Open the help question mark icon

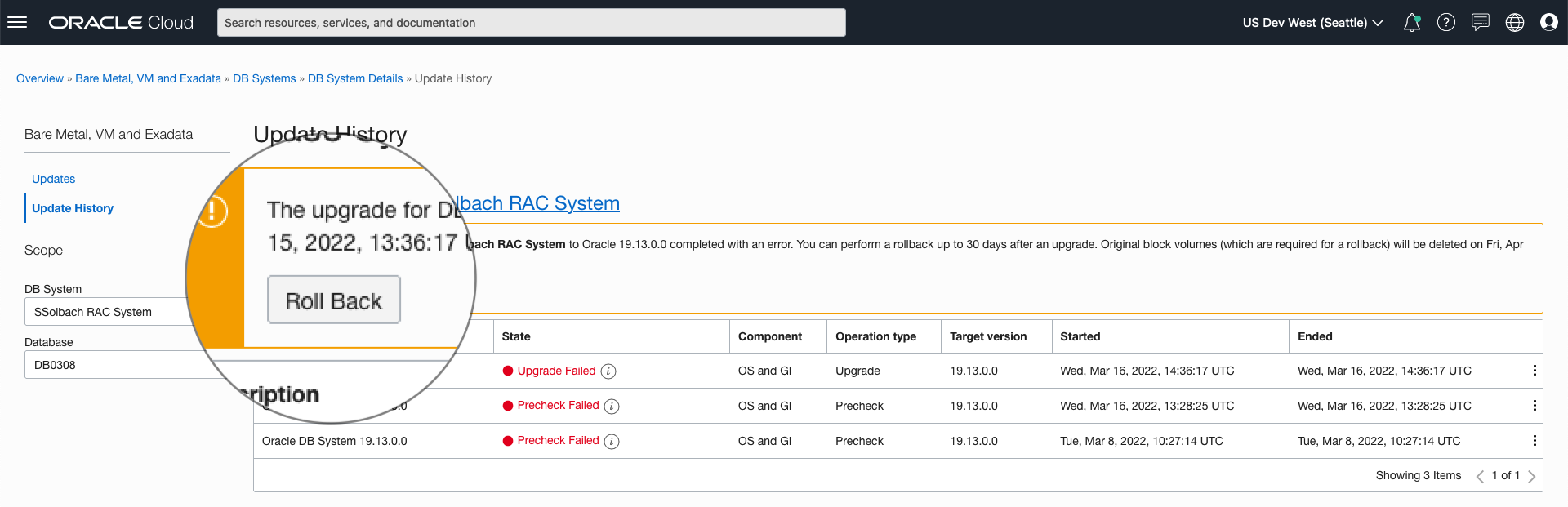1446,23
